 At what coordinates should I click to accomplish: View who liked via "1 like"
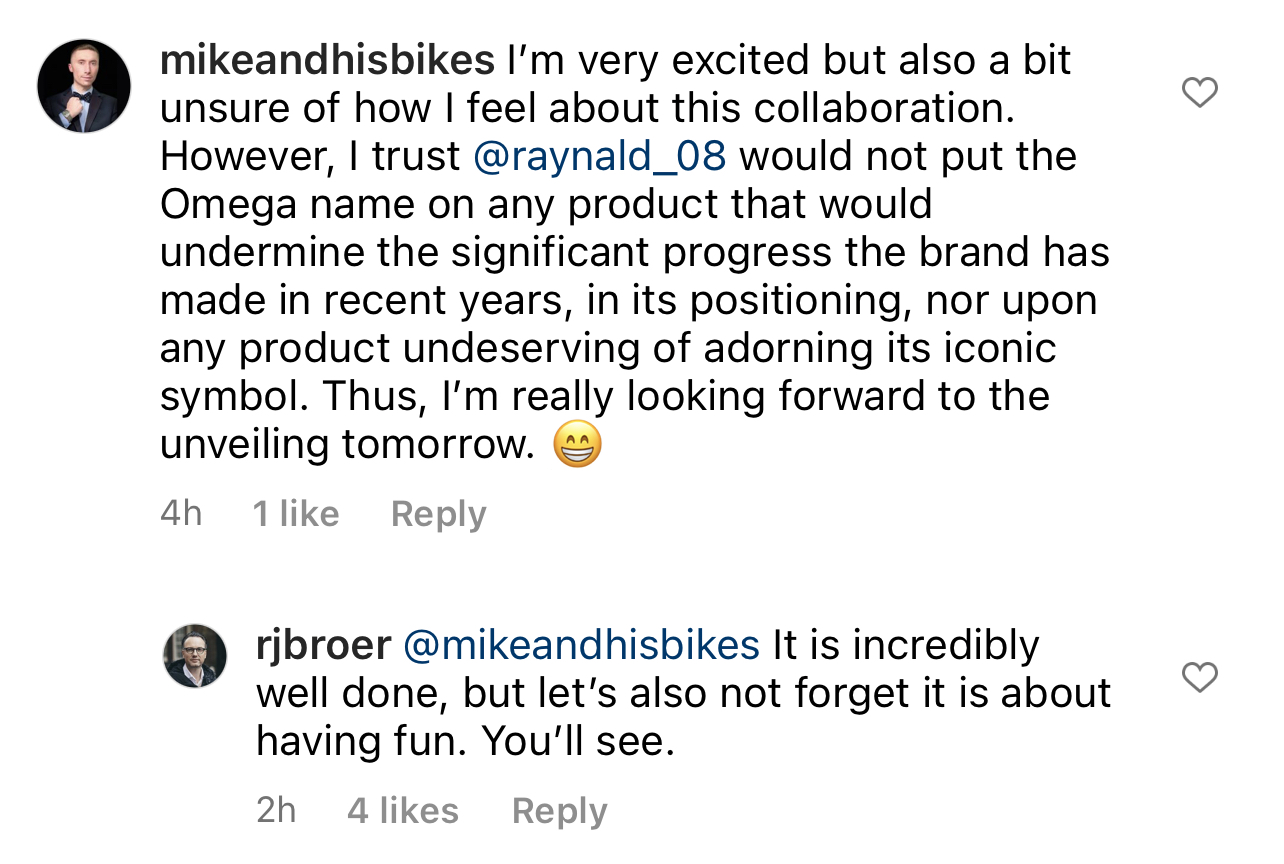(295, 514)
